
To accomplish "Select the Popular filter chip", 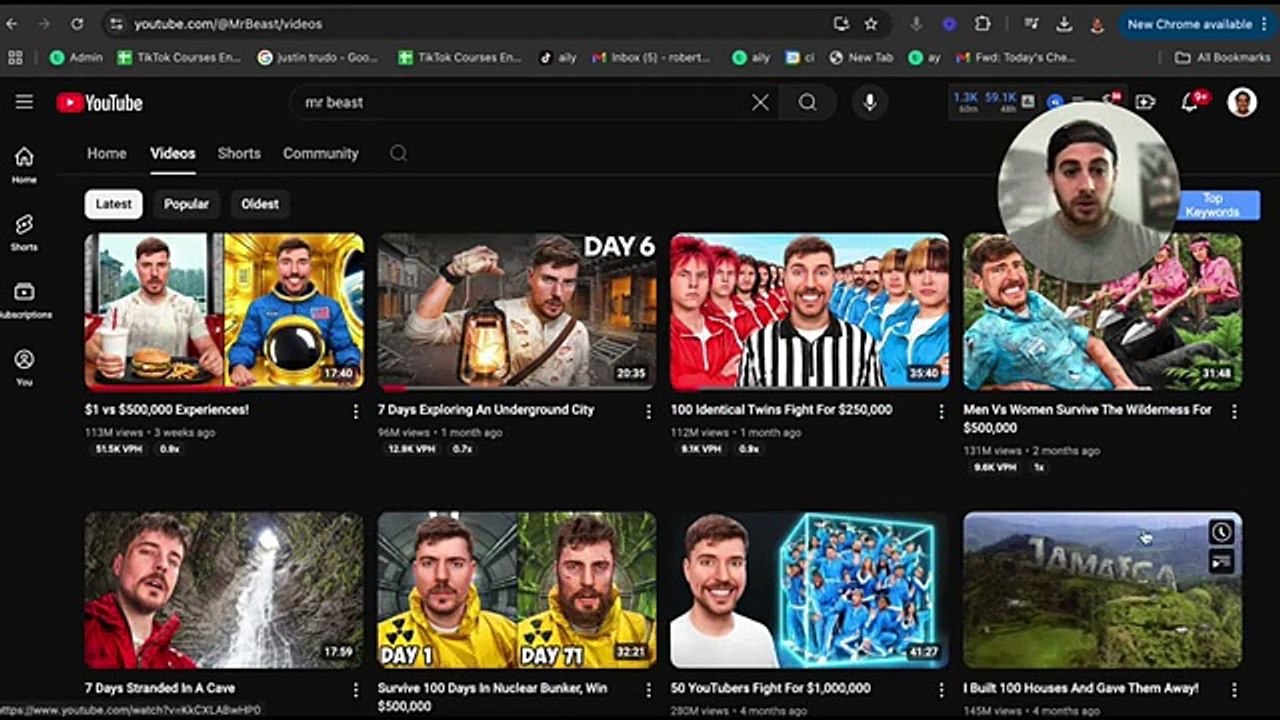I will pyautogui.click(x=186, y=204).
